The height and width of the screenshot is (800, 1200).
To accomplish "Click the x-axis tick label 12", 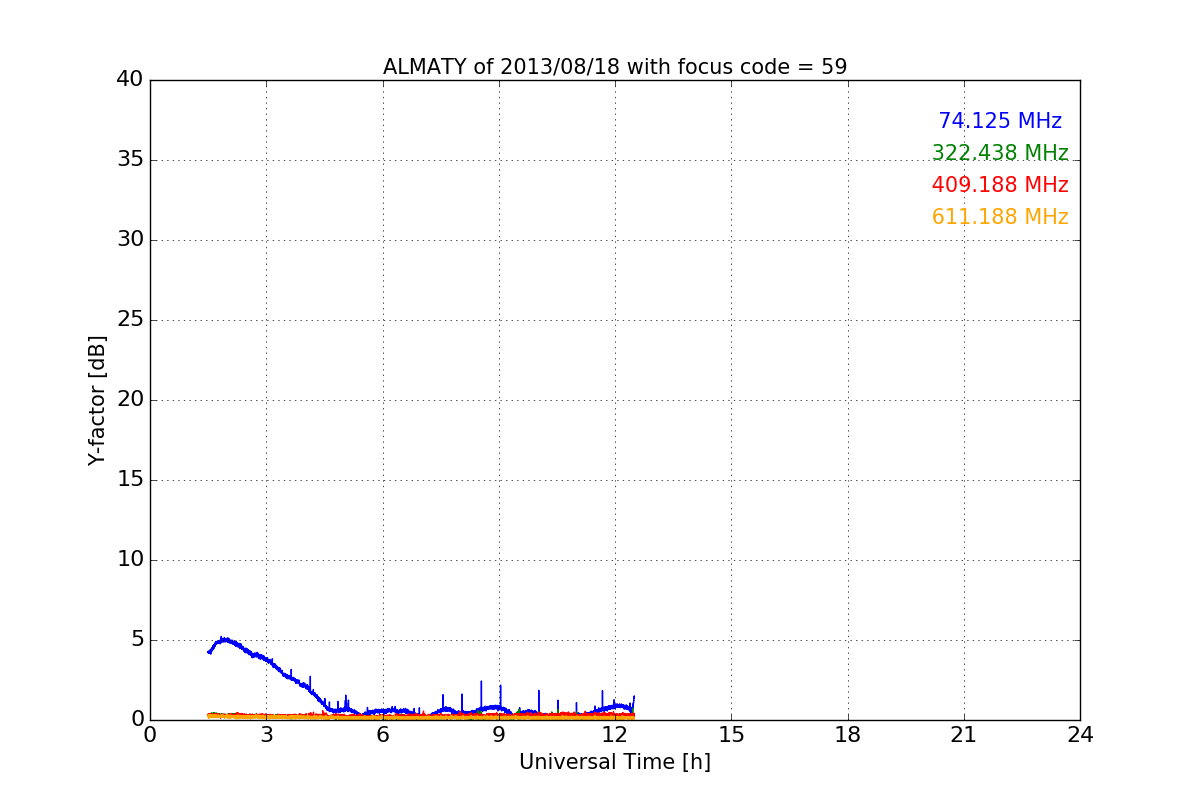I will coord(615,735).
